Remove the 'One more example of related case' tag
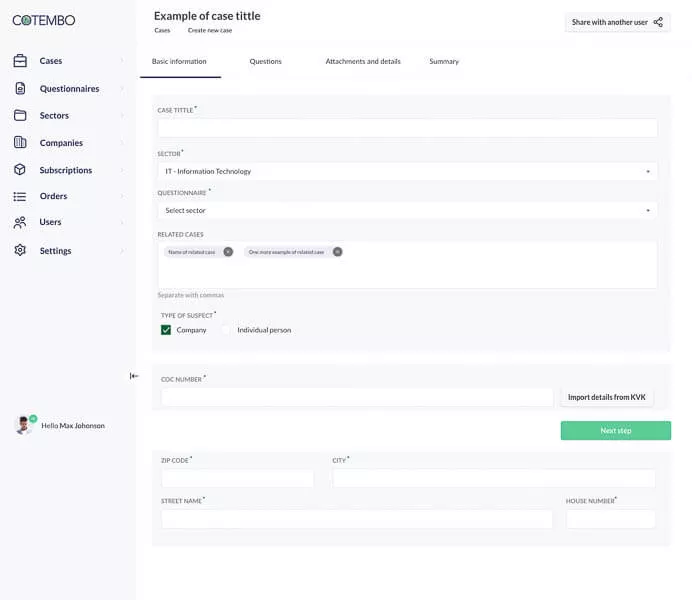Viewport: 692px width, 600px height. pyautogui.click(x=338, y=252)
